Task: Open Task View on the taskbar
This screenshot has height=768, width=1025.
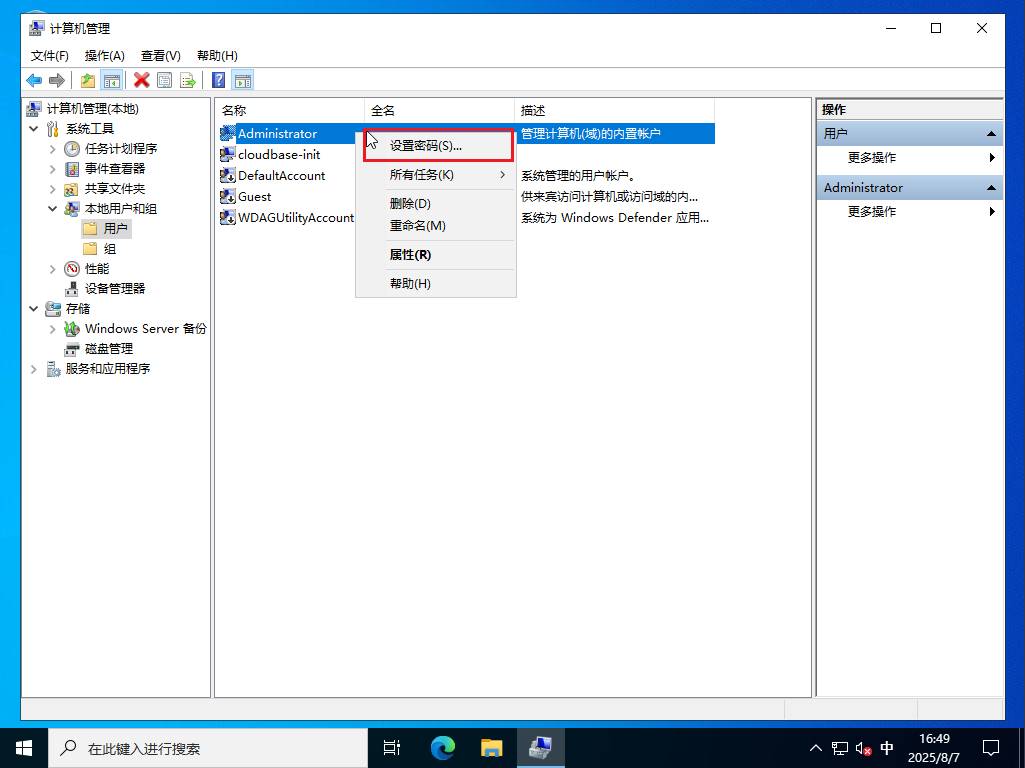Action: point(392,748)
